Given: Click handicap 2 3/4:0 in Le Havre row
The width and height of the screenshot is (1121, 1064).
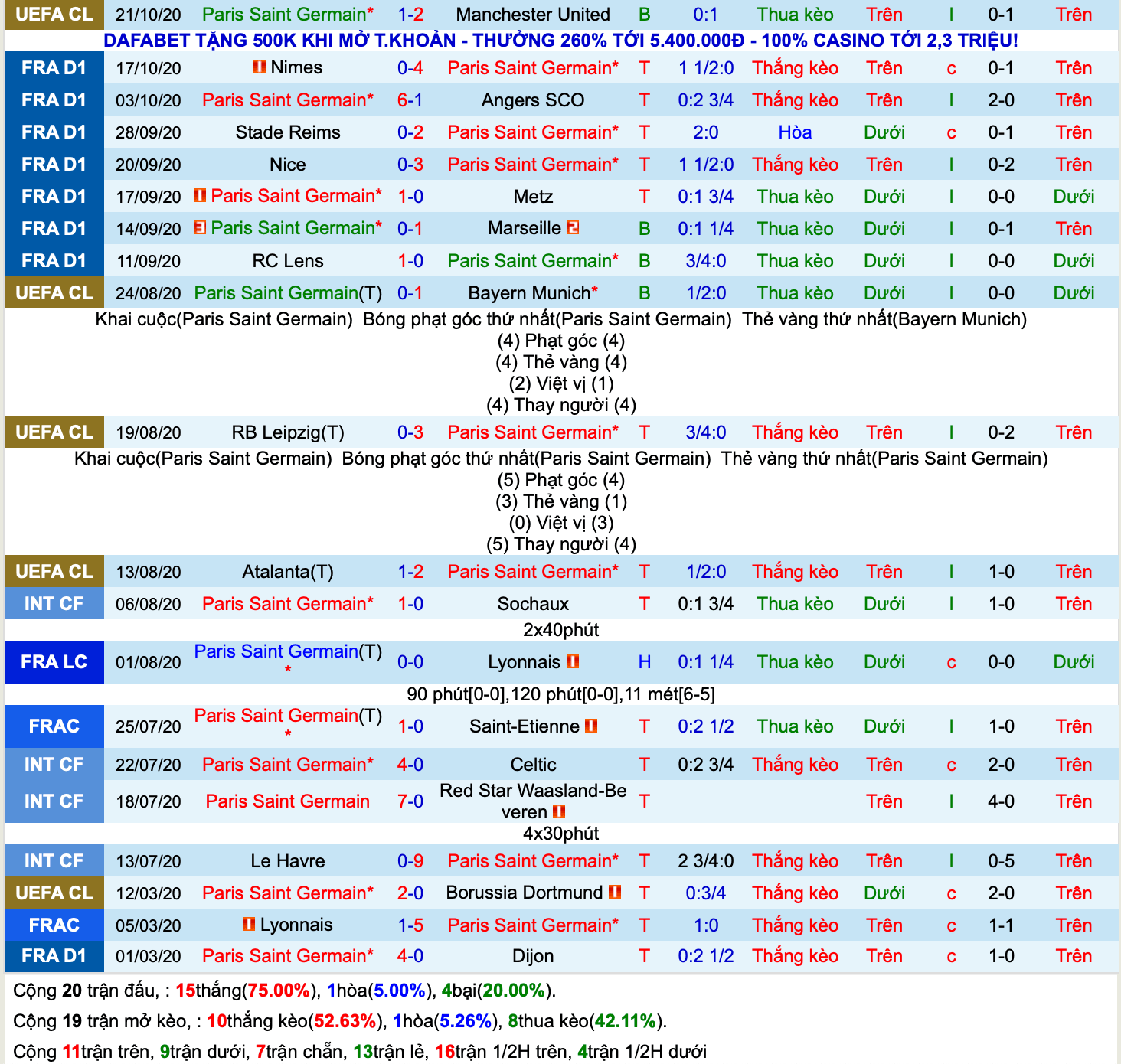Looking at the screenshot, I should click(x=706, y=861).
